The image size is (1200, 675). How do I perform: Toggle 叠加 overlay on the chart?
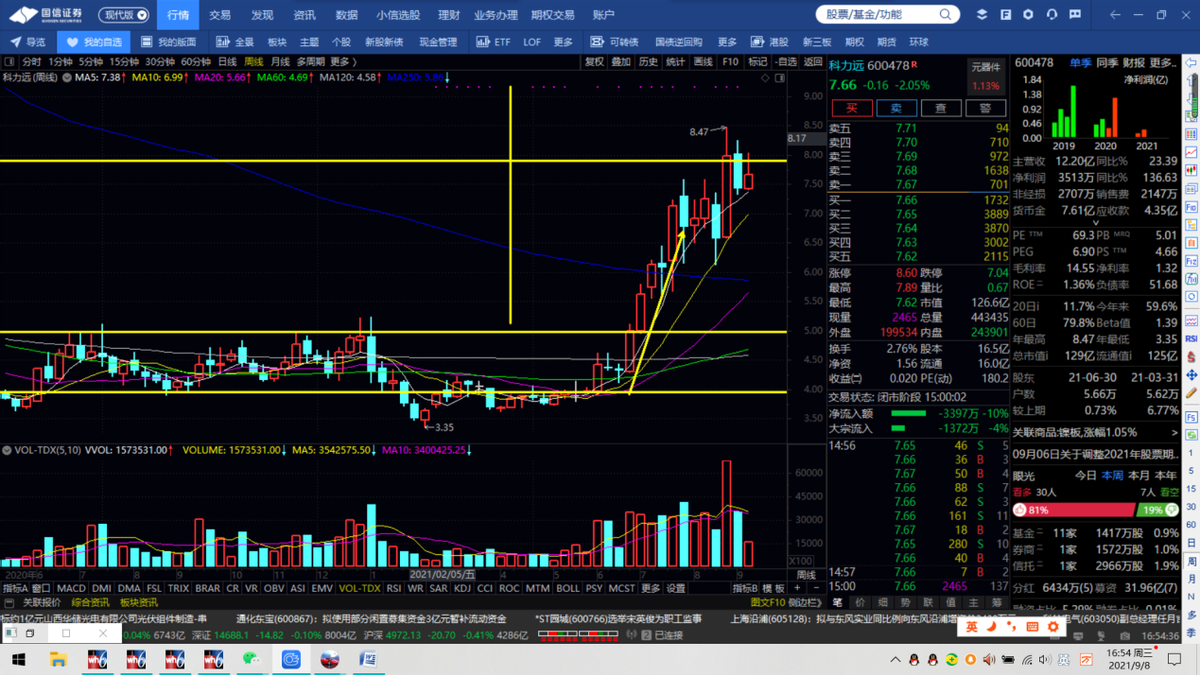click(621, 62)
